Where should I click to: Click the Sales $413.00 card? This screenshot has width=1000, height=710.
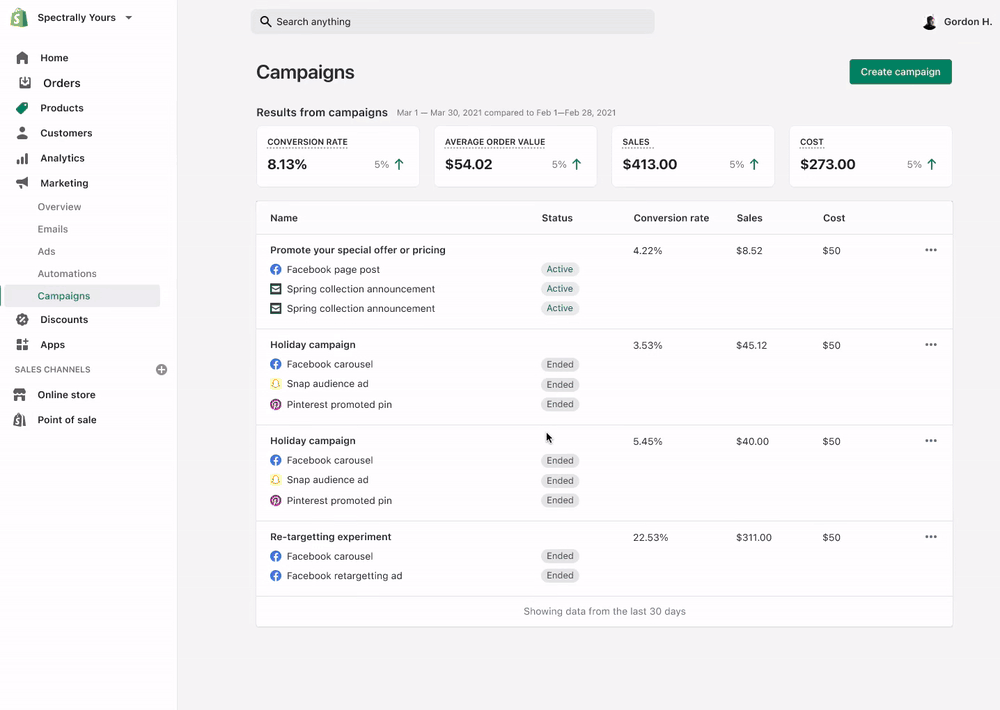pyautogui.click(x=693, y=156)
